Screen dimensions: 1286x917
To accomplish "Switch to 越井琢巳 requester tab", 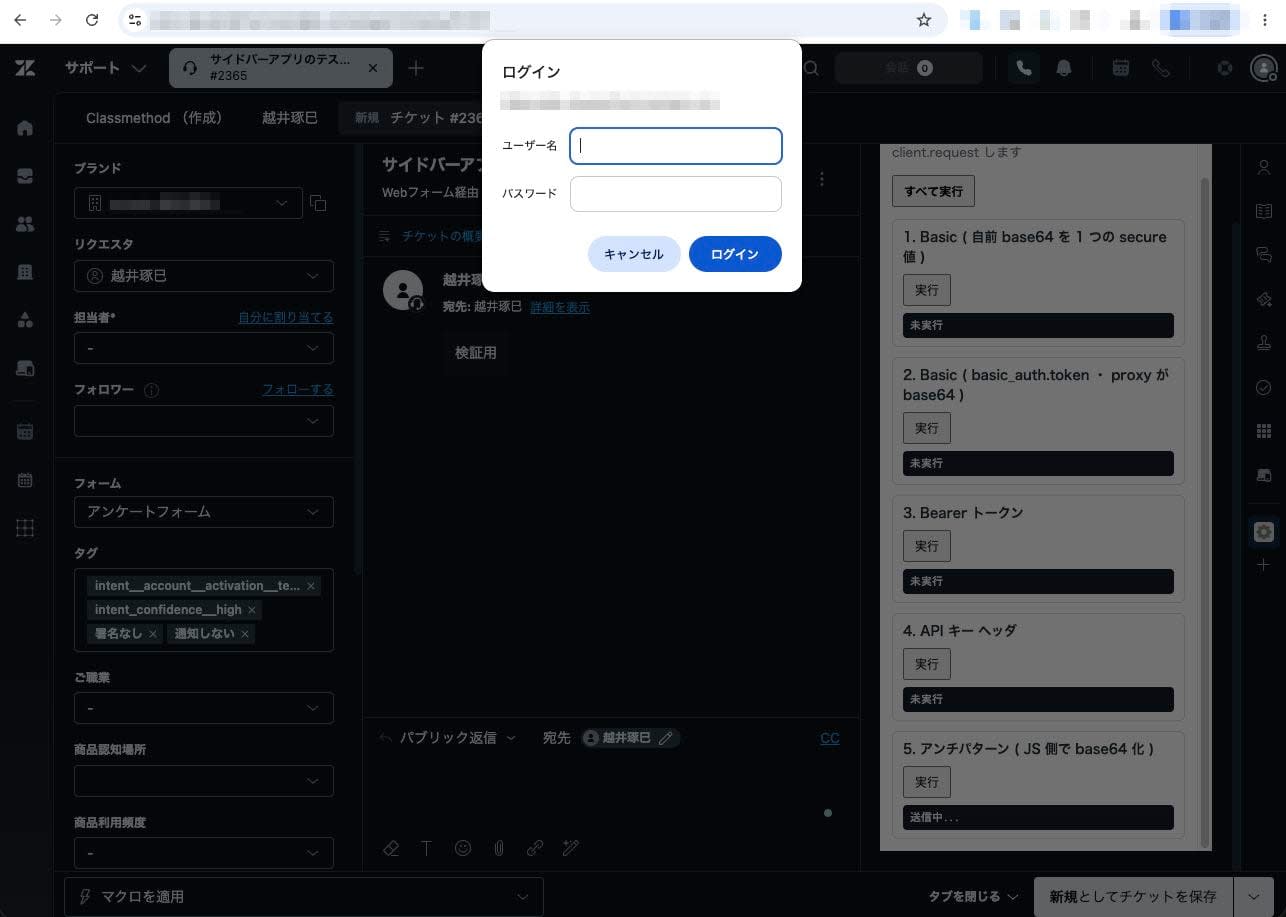I will click(x=290, y=118).
